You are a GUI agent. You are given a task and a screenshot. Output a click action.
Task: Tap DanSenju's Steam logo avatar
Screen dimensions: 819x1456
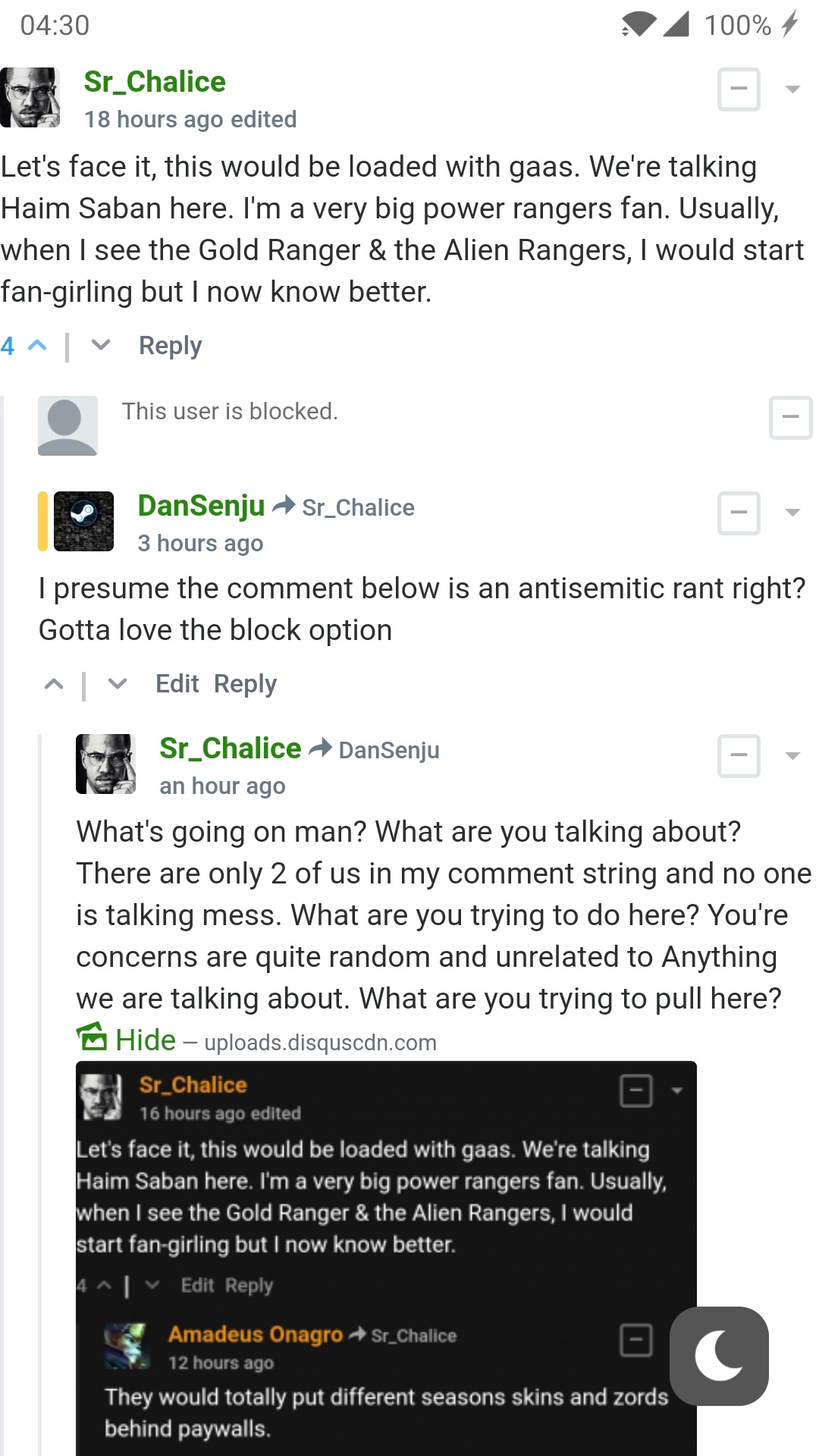click(83, 521)
